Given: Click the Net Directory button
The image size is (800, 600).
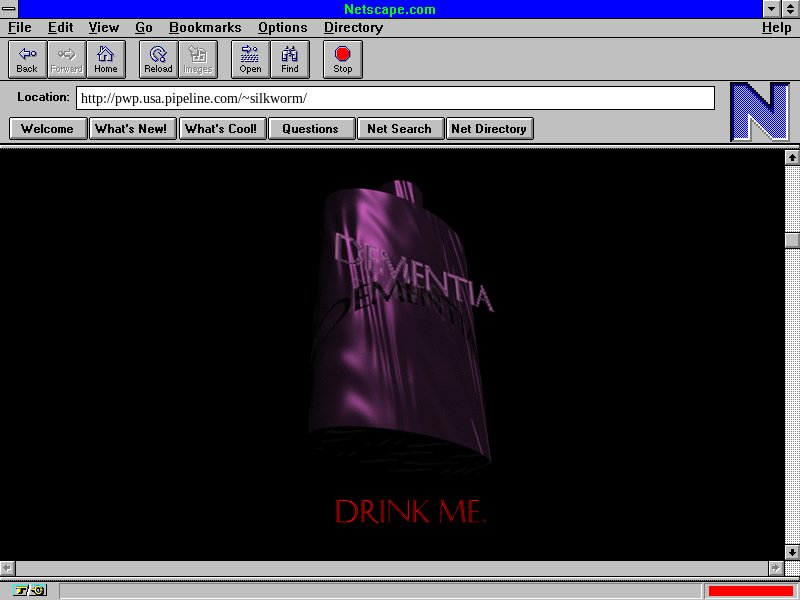Looking at the screenshot, I should pyautogui.click(x=489, y=129).
